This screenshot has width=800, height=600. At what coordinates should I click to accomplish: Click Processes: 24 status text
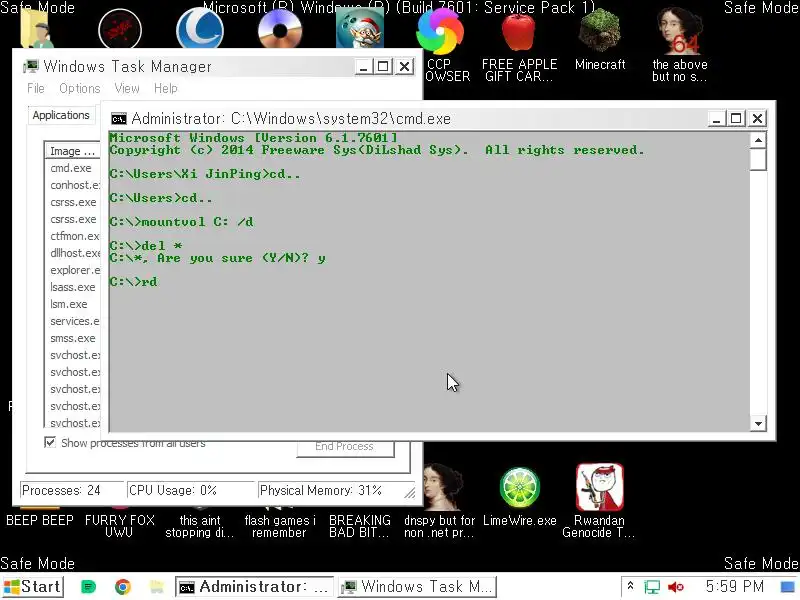pyautogui.click(x=61, y=490)
